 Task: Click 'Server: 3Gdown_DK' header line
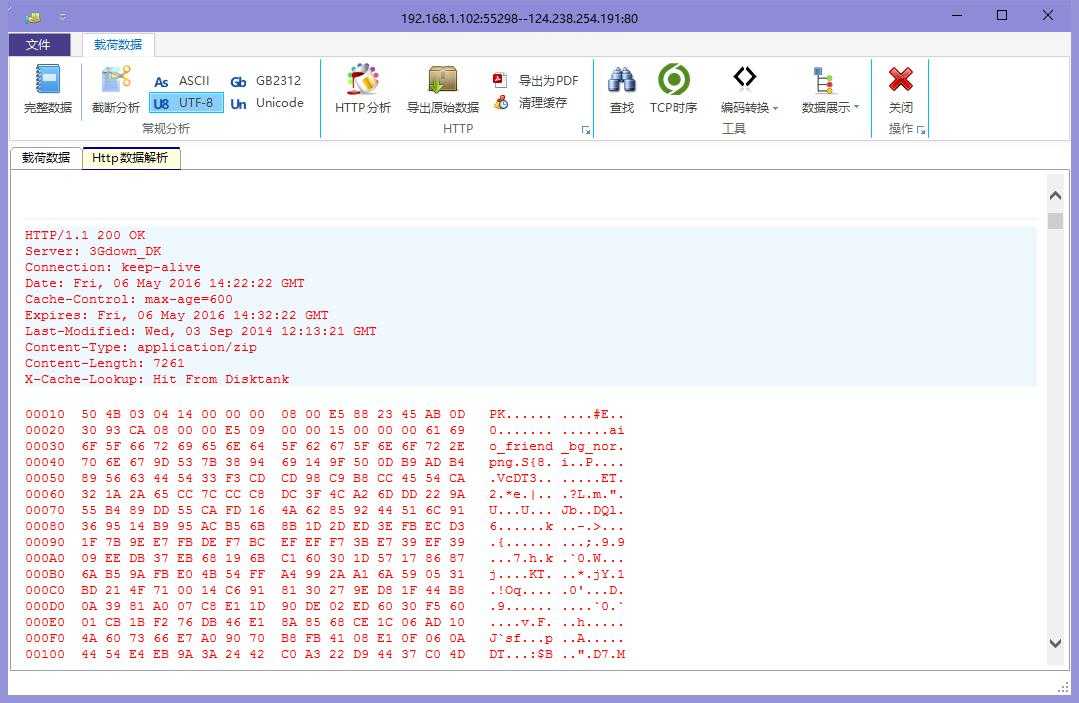pyautogui.click(x=93, y=251)
